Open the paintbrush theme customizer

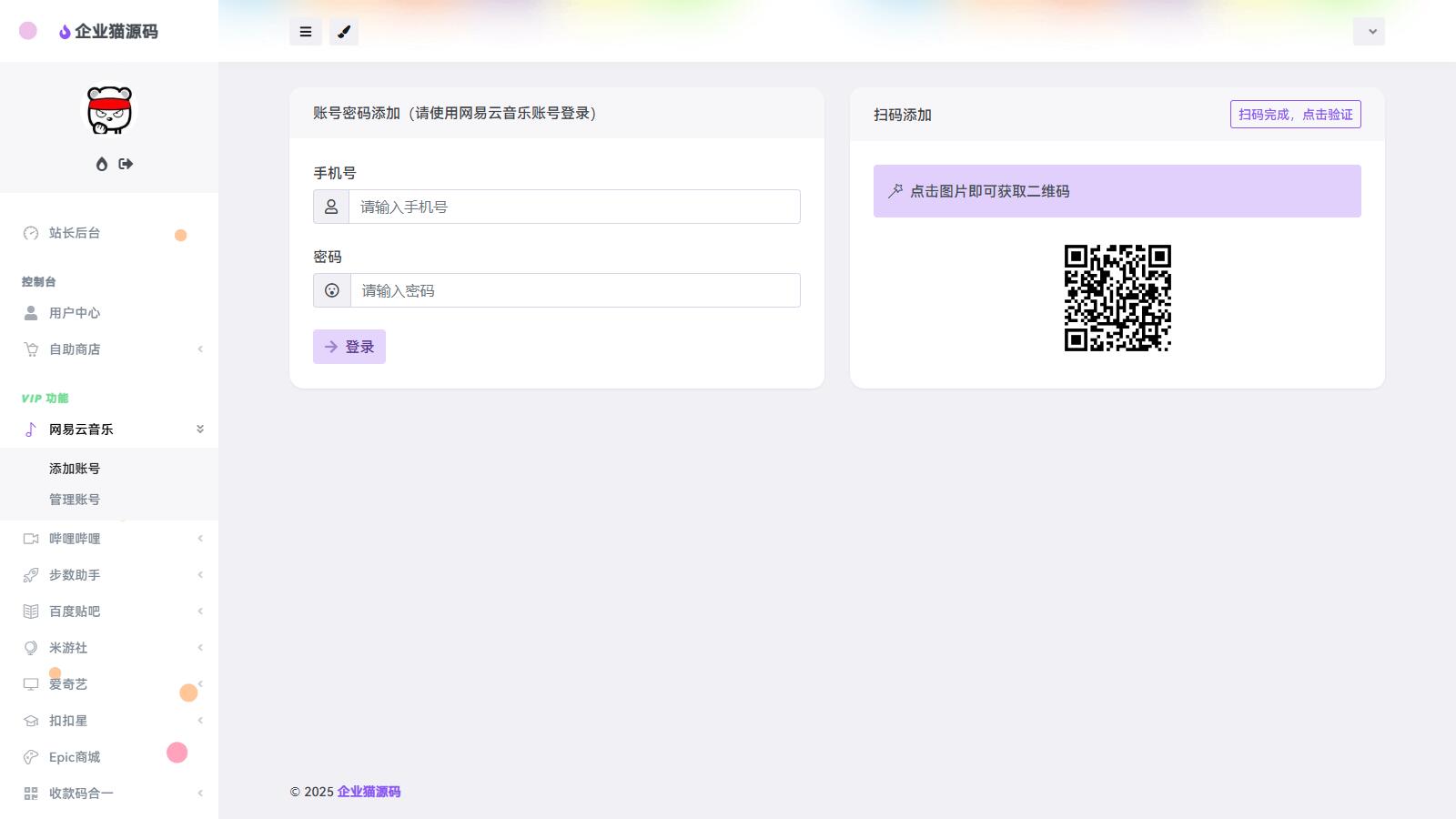344,32
